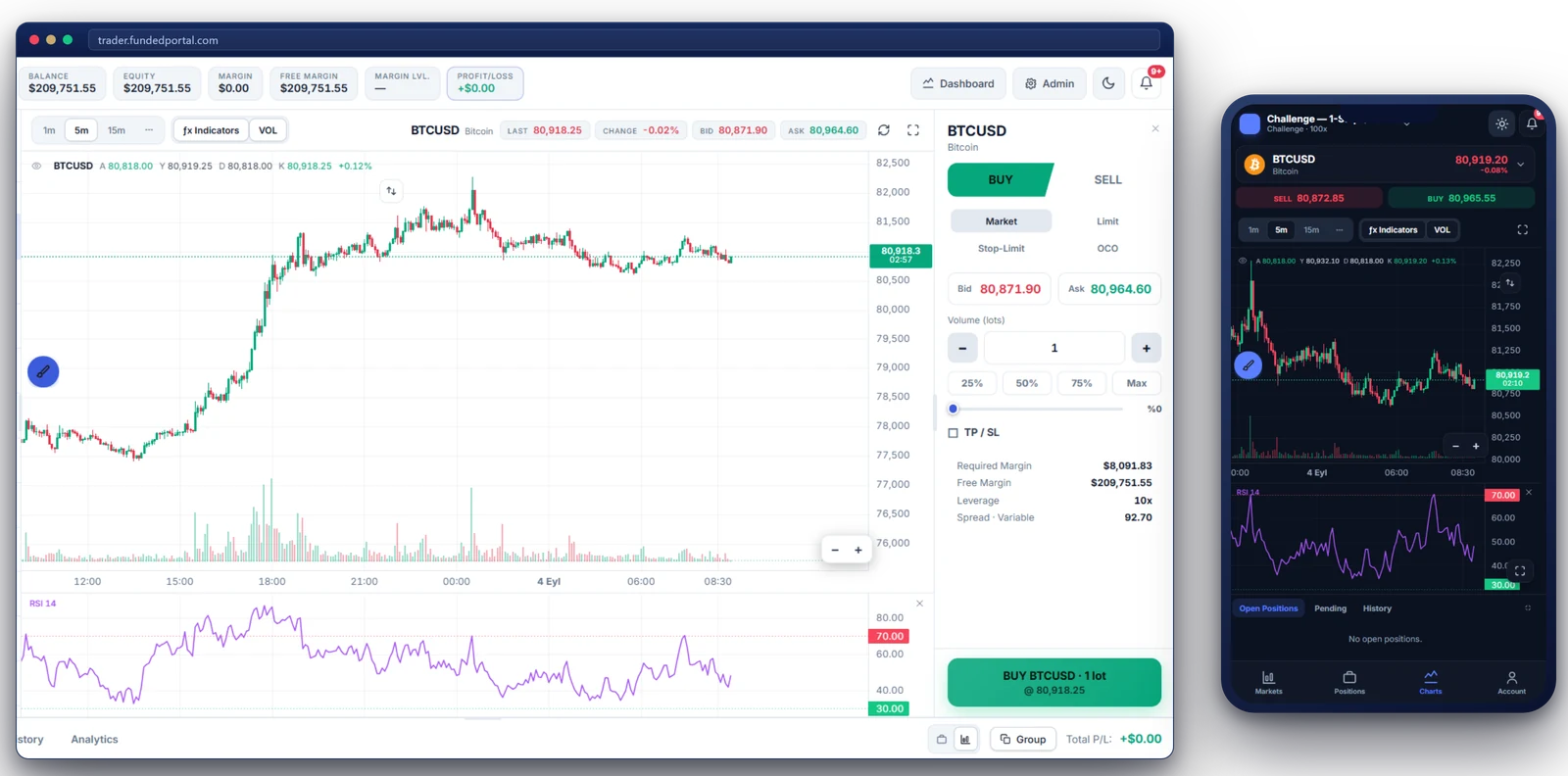Select the Limit order type
The width and height of the screenshot is (1568, 776).
(1107, 222)
